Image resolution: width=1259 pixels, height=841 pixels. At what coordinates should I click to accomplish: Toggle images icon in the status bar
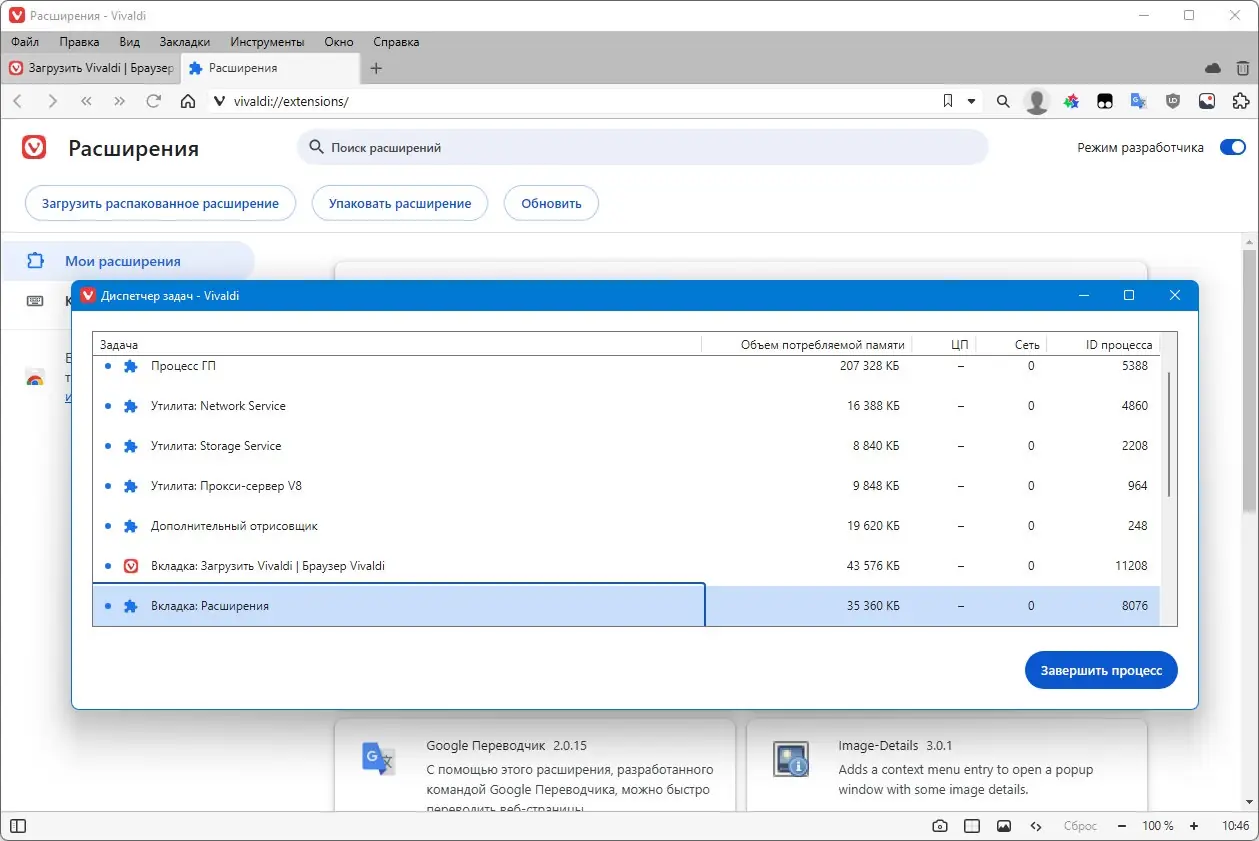click(x=1004, y=826)
